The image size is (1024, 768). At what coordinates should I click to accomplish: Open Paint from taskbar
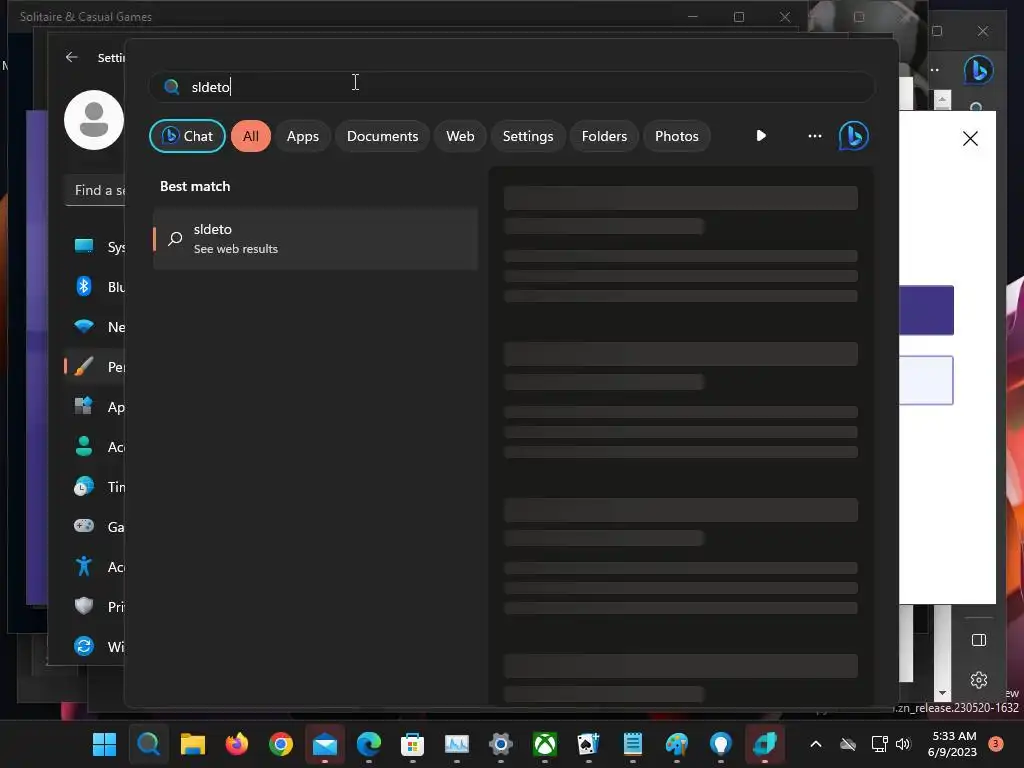pyautogui.click(x=677, y=744)
